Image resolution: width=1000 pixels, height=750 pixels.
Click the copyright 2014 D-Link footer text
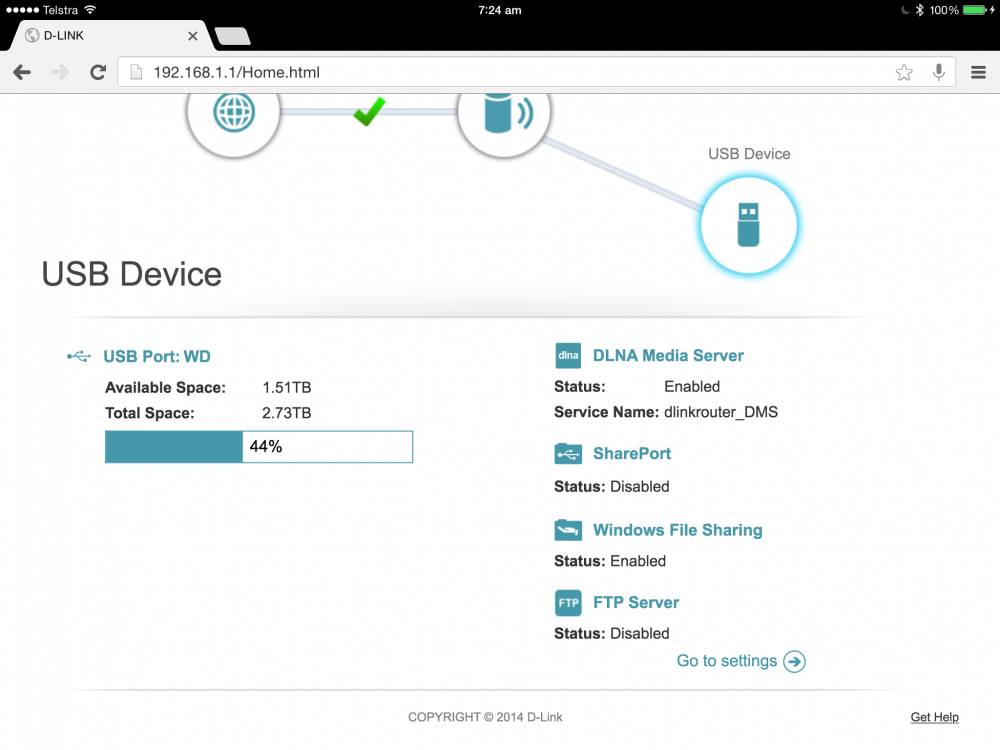click(x=485, y=717)
